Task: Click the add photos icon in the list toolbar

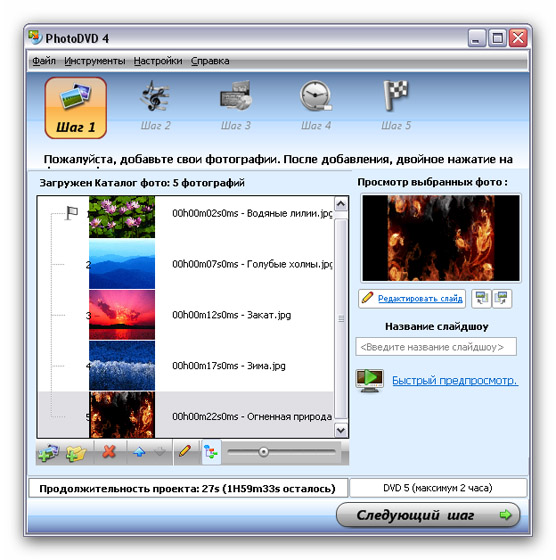Action: tap(49, 452)
